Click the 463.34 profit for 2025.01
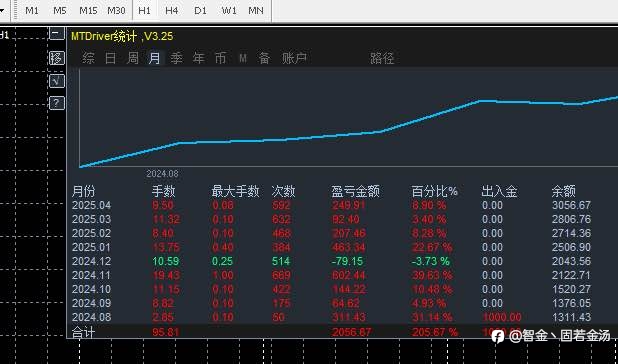The width and height of the screenshot is (618, 364). click(x=349, y=247)
